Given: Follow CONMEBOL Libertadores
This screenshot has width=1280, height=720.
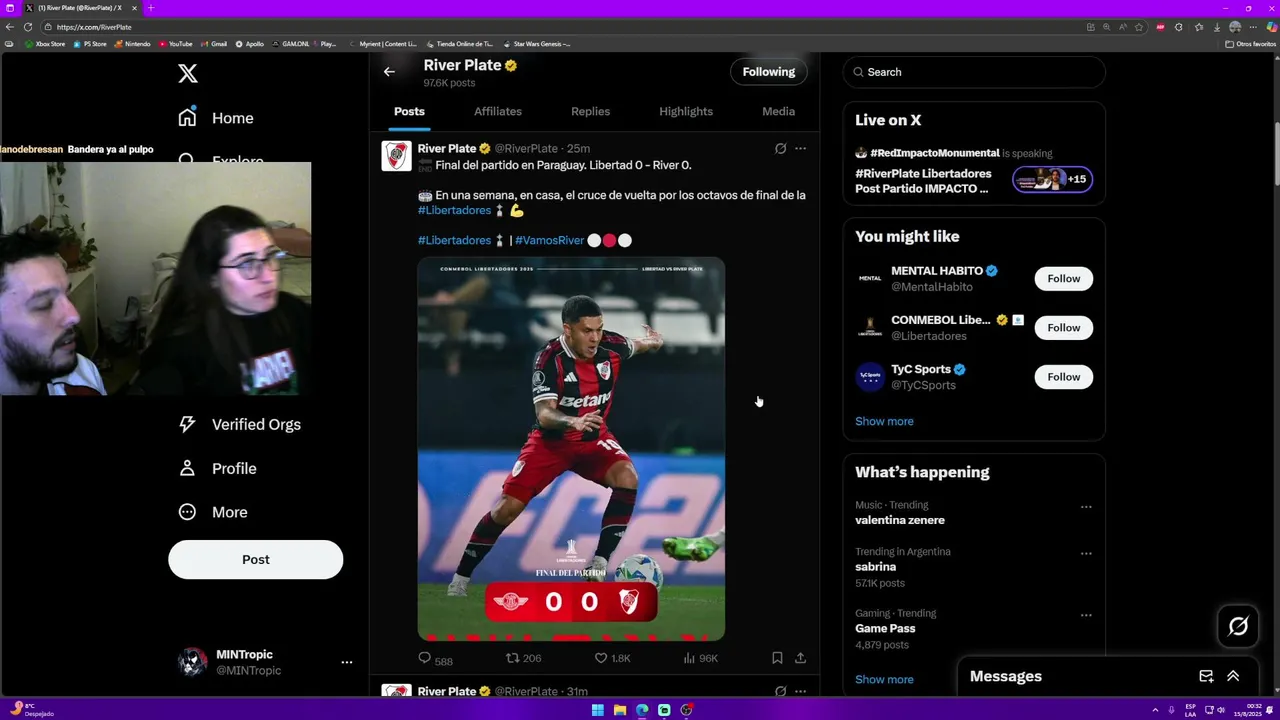Looking at the screenshot, I should [x=1064, y=328].
